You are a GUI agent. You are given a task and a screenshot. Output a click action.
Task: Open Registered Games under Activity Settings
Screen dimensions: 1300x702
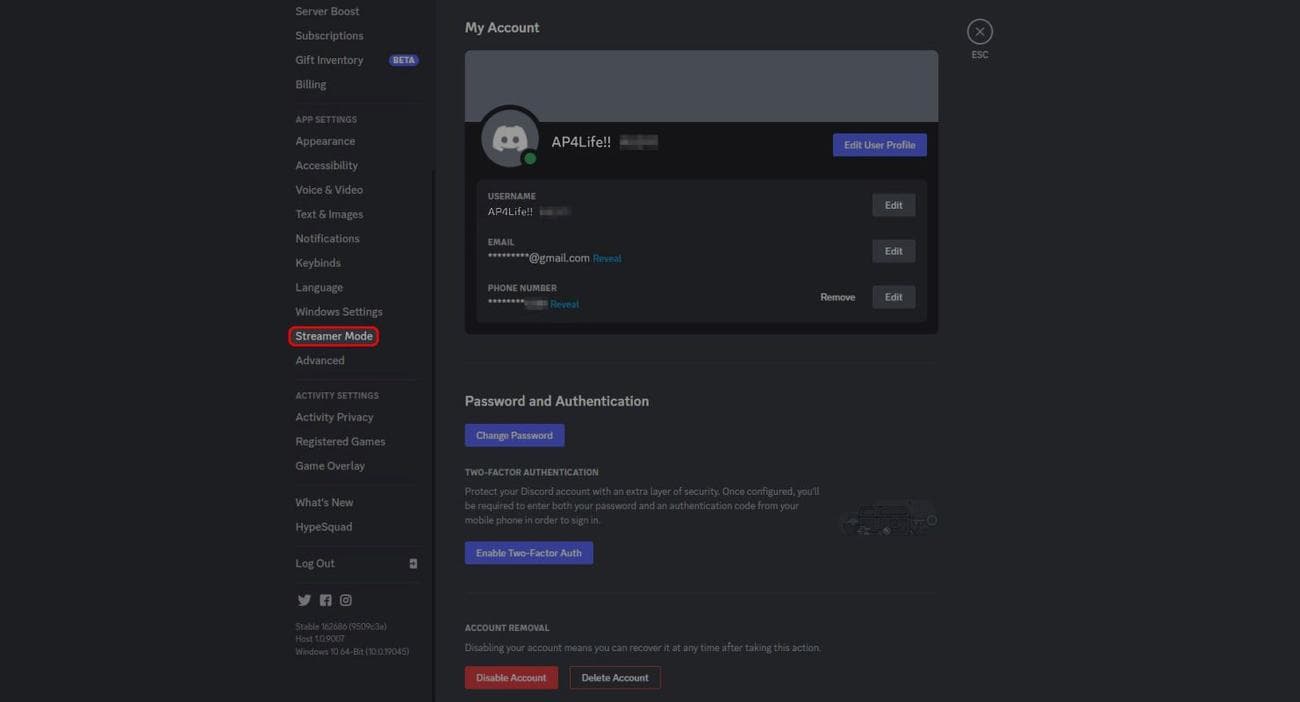pos(340,440)
